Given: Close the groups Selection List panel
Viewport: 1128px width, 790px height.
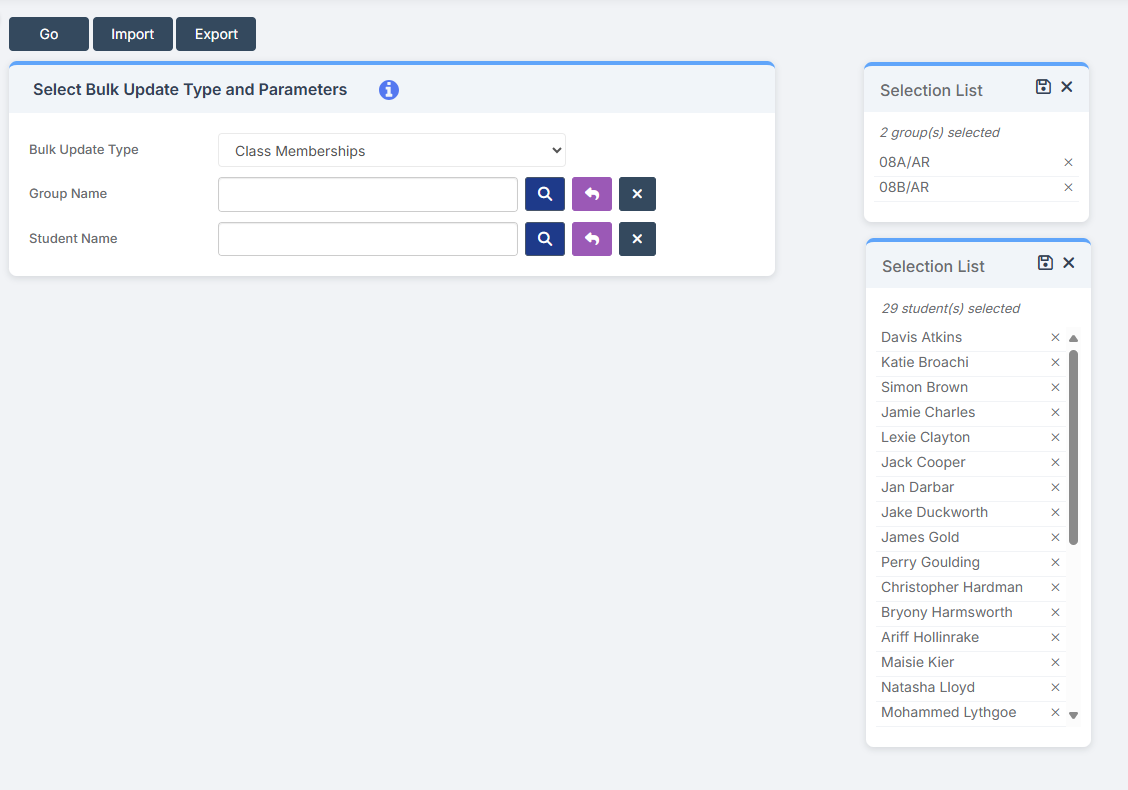Looking at the screenshot, I should [1067, 87].
